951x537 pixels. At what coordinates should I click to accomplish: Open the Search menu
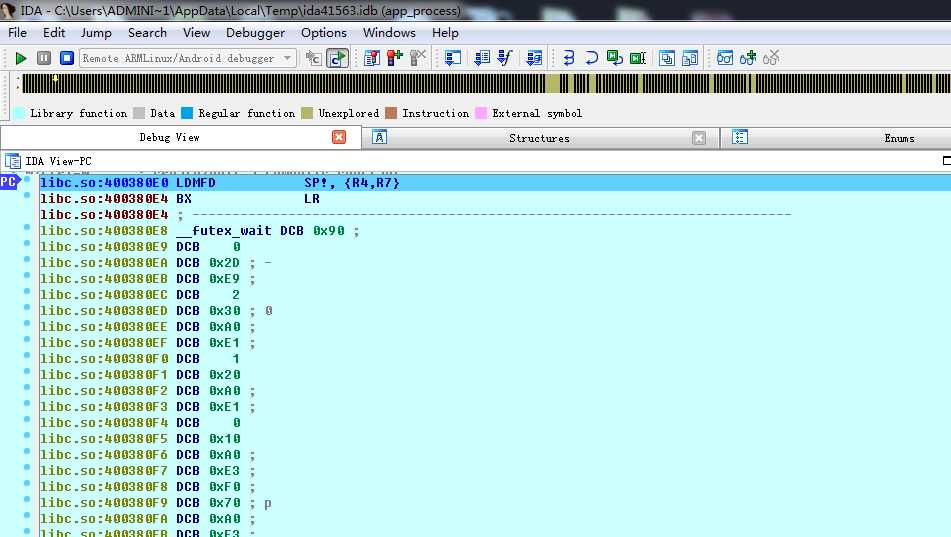click(147, 33)
